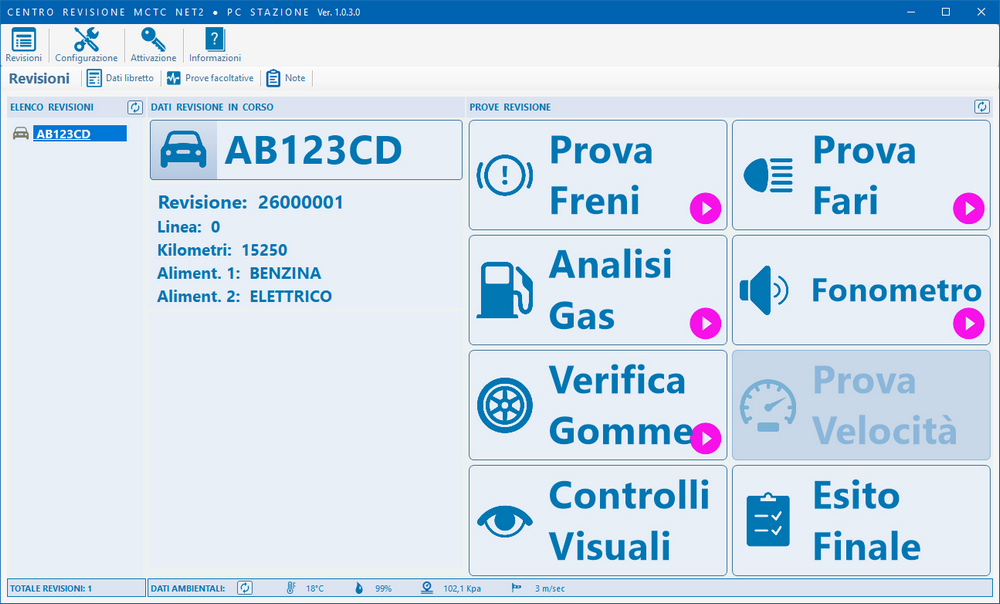Start the Prova Fari play button
This screenshot has height=604, width=1000.
tap(968, 209)
